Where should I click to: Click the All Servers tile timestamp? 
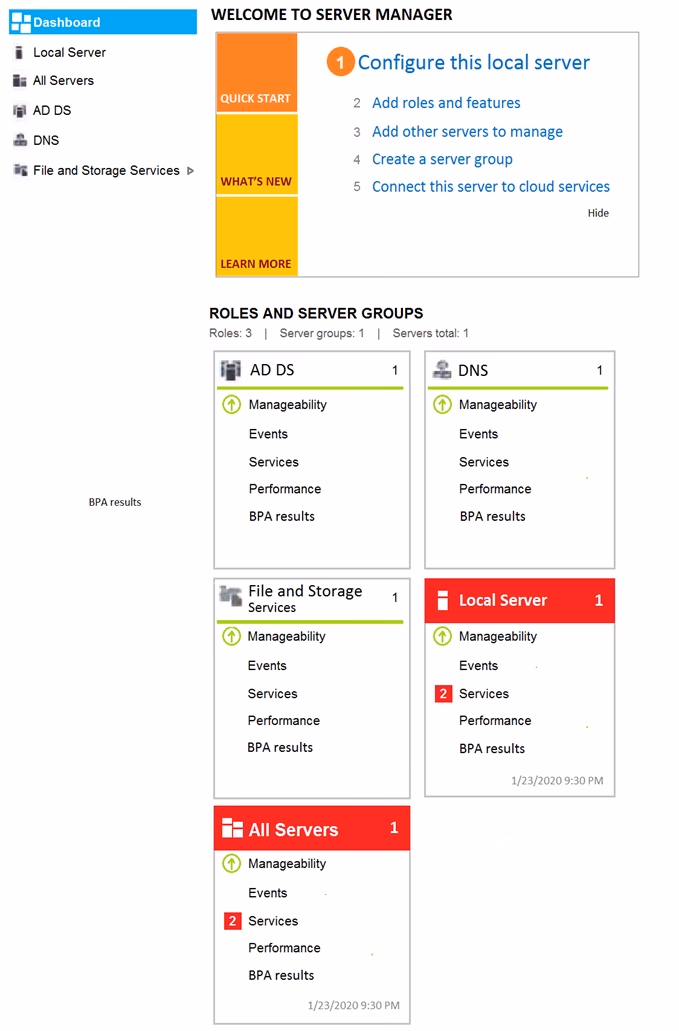pos(354,1005)
